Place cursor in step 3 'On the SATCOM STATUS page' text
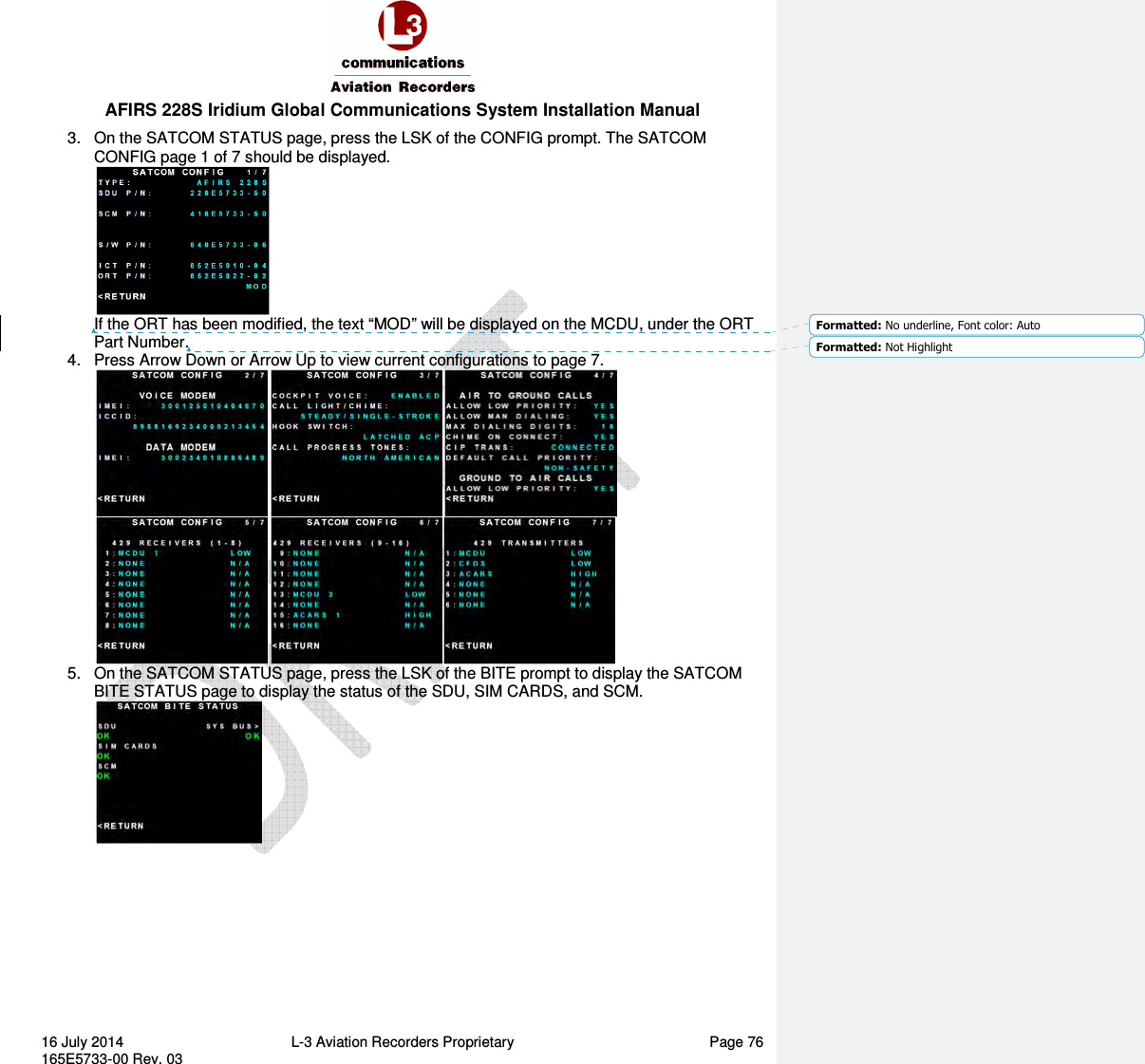The width and height of the screenshot is (1145, 1064). 400,147
